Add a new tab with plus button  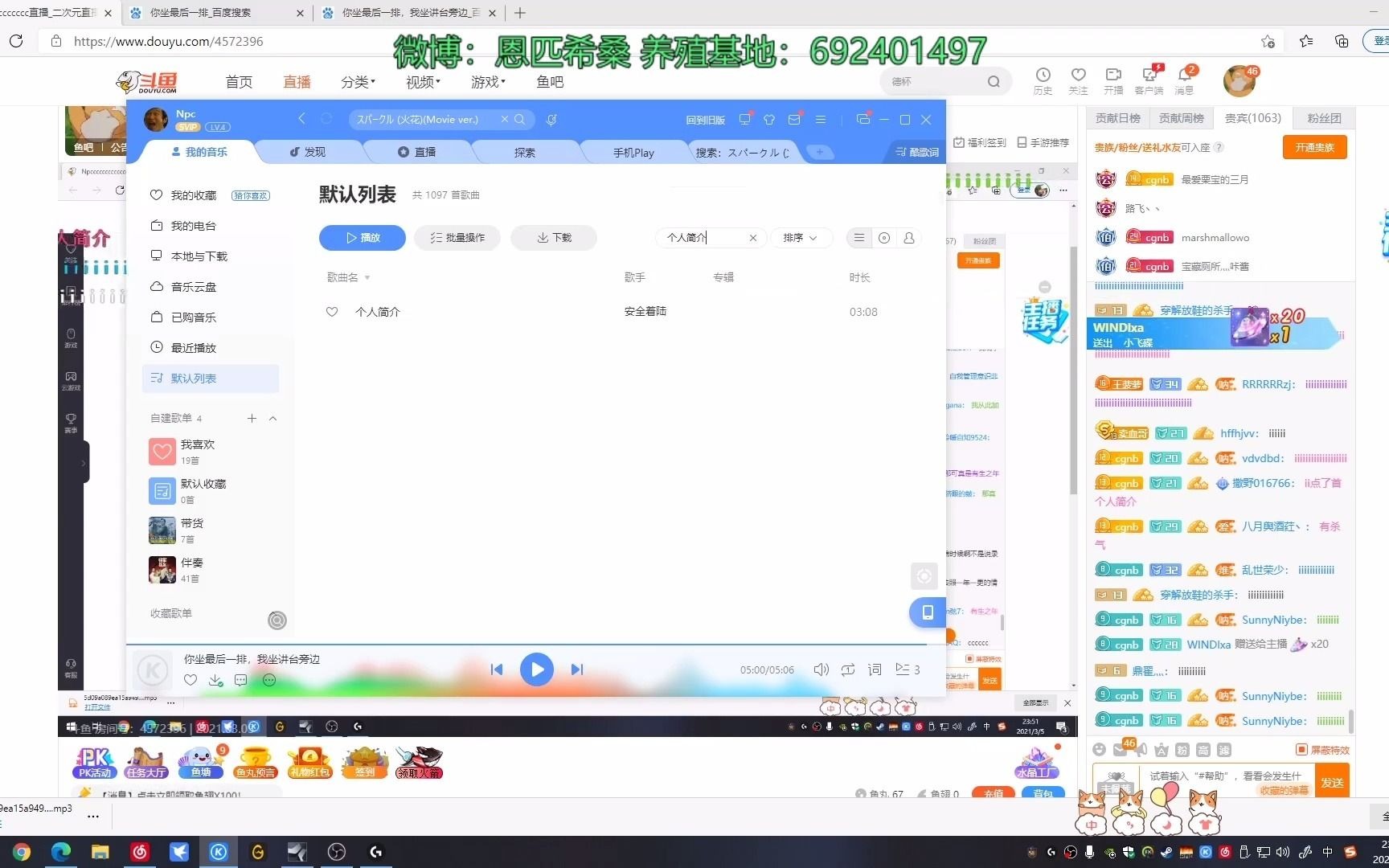tap(819, 152)
